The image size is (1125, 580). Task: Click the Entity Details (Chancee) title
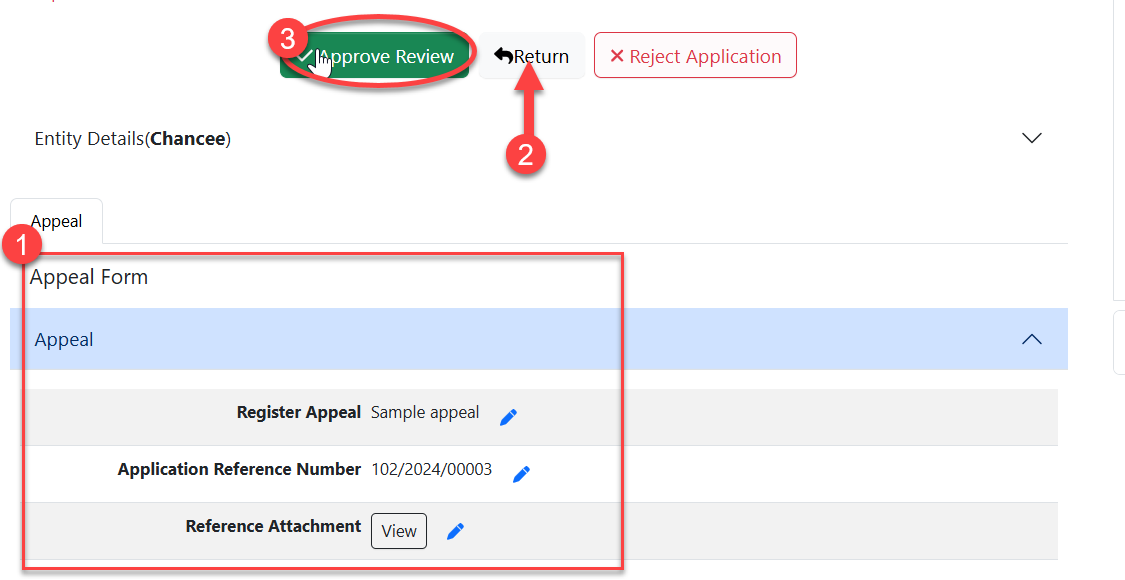[132, 139]
